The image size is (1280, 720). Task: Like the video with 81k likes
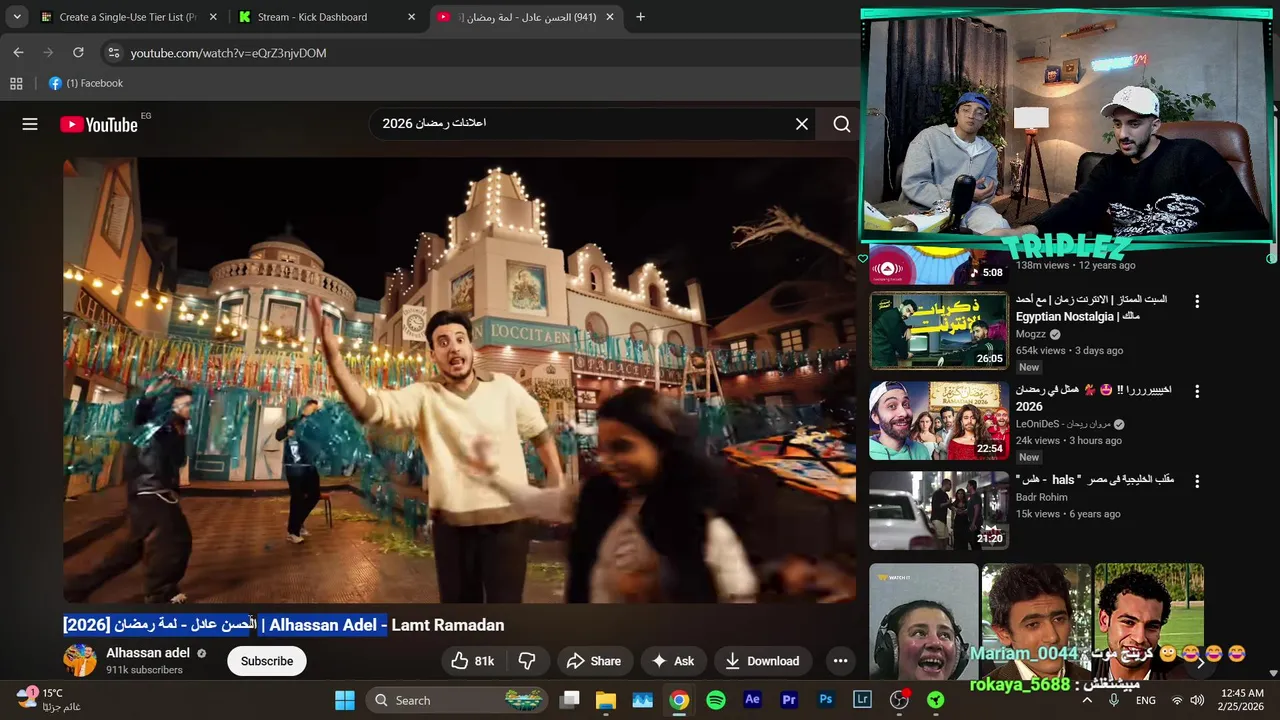coord(472,661)
